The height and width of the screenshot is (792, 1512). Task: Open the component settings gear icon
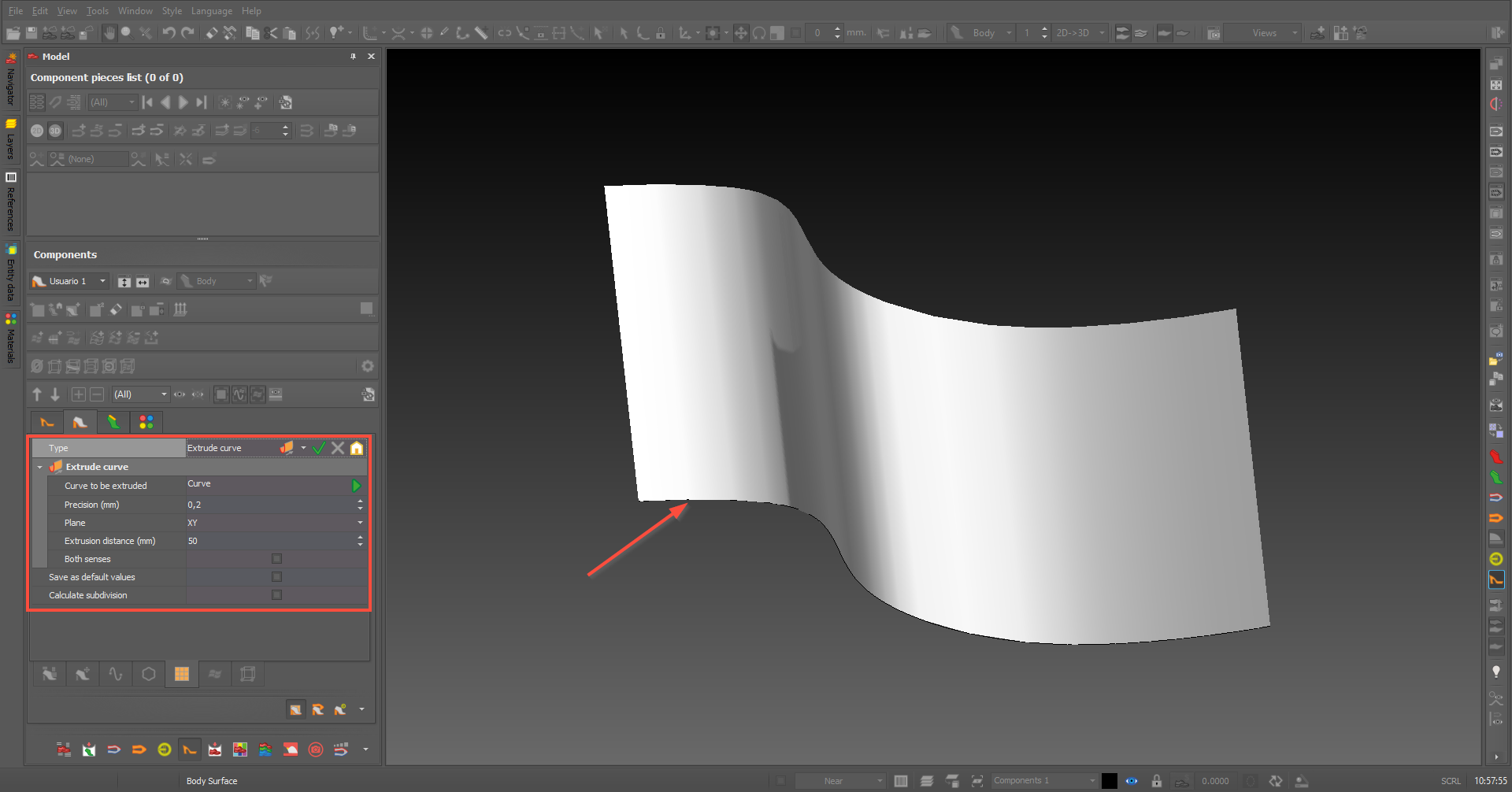click(x=367, y=366)
